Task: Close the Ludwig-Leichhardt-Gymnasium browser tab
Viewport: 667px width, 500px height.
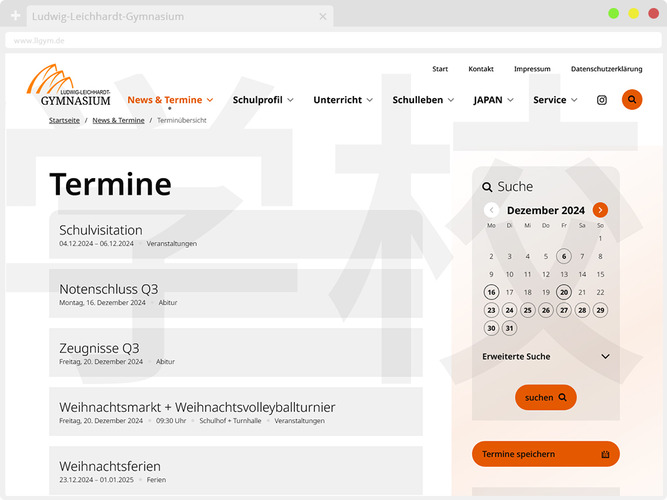Action: [323, 17]
